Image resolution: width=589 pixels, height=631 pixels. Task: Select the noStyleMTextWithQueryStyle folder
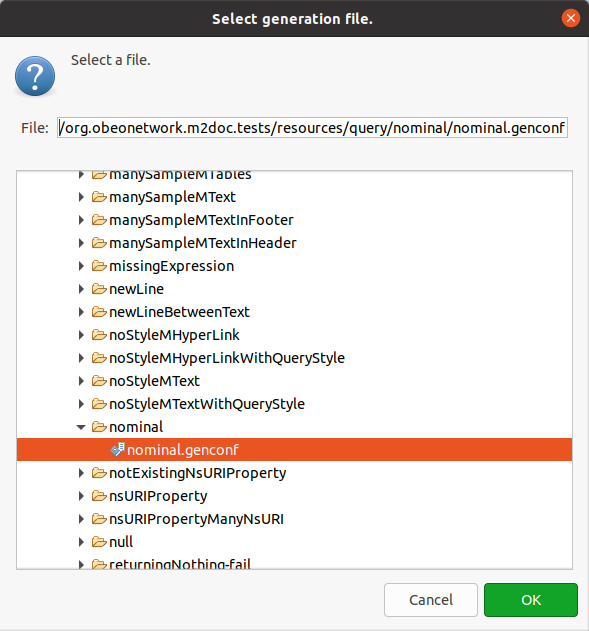pos(207,404)
